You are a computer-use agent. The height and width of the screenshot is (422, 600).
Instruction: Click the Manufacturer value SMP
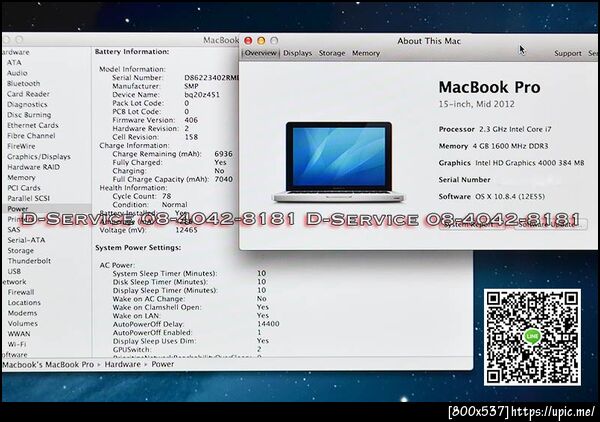pyautogui.click(x=191, y=86)
